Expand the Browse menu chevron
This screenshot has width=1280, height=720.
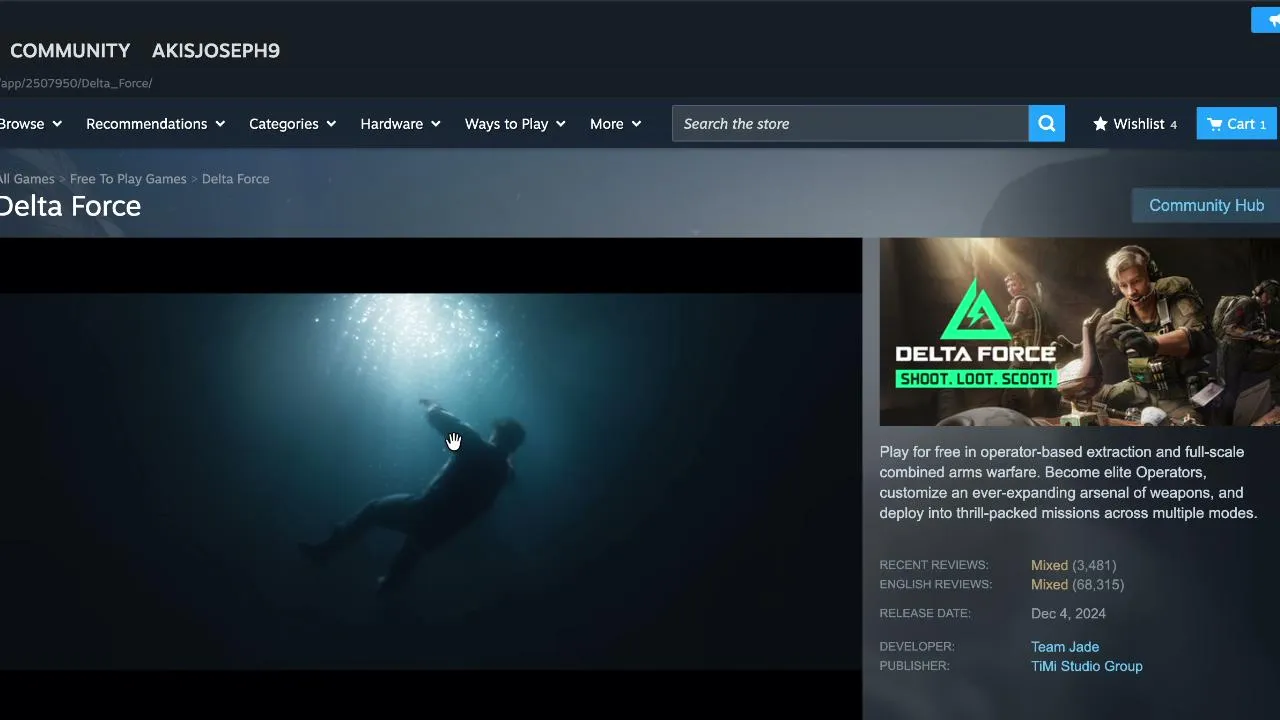(57, 124)
